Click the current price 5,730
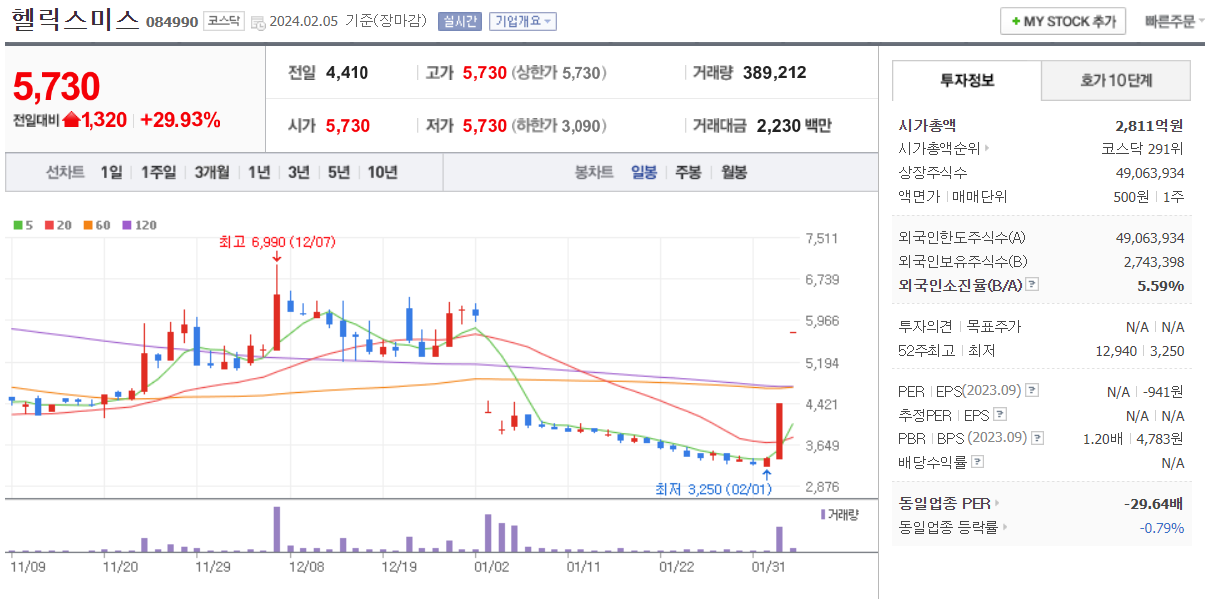The height and width of the screenshot is (599, 1205). pyautogui.click(x=56, y=87)
